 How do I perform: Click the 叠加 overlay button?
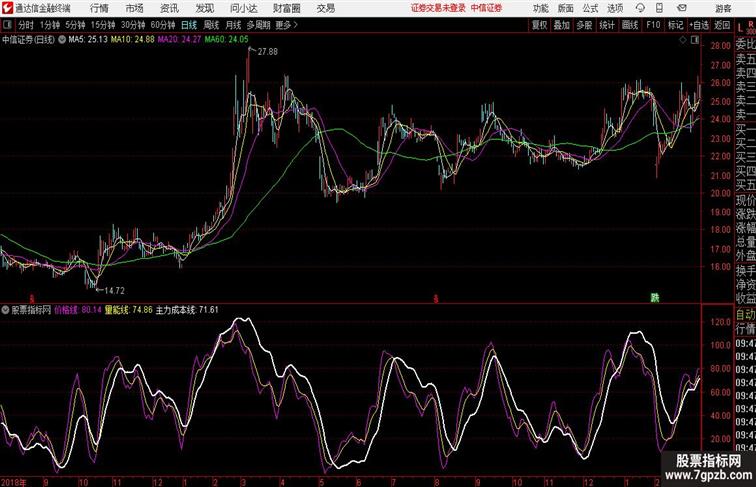(562, 25)
